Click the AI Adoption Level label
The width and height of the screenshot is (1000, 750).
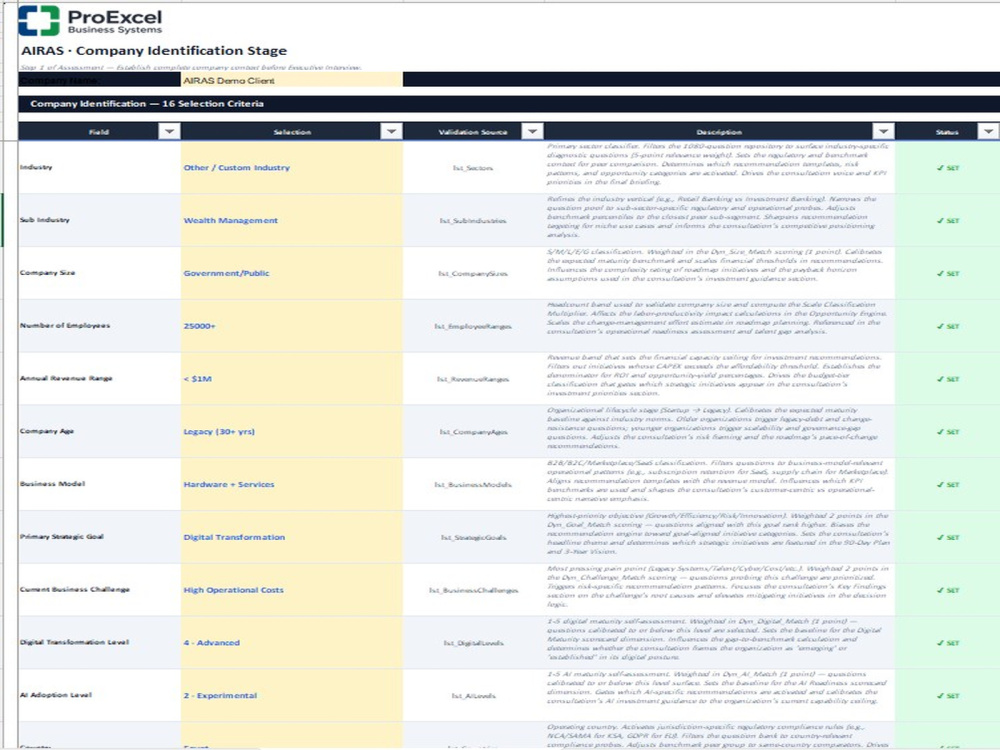coord(56,695)
